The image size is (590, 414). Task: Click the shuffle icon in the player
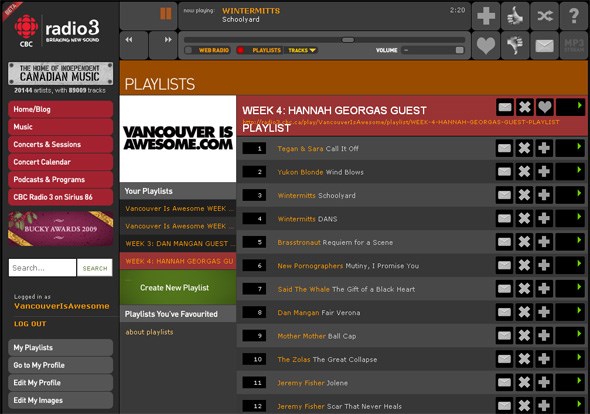pos(544,16)
